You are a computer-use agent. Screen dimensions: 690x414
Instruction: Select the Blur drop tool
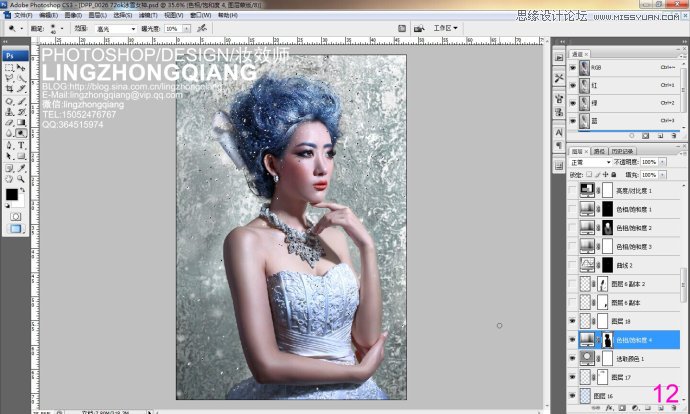point(9,133)
